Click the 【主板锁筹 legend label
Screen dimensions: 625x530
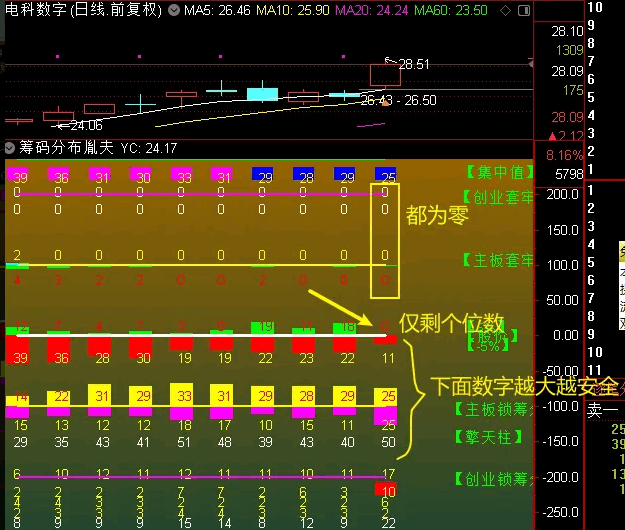pos(494,409)
